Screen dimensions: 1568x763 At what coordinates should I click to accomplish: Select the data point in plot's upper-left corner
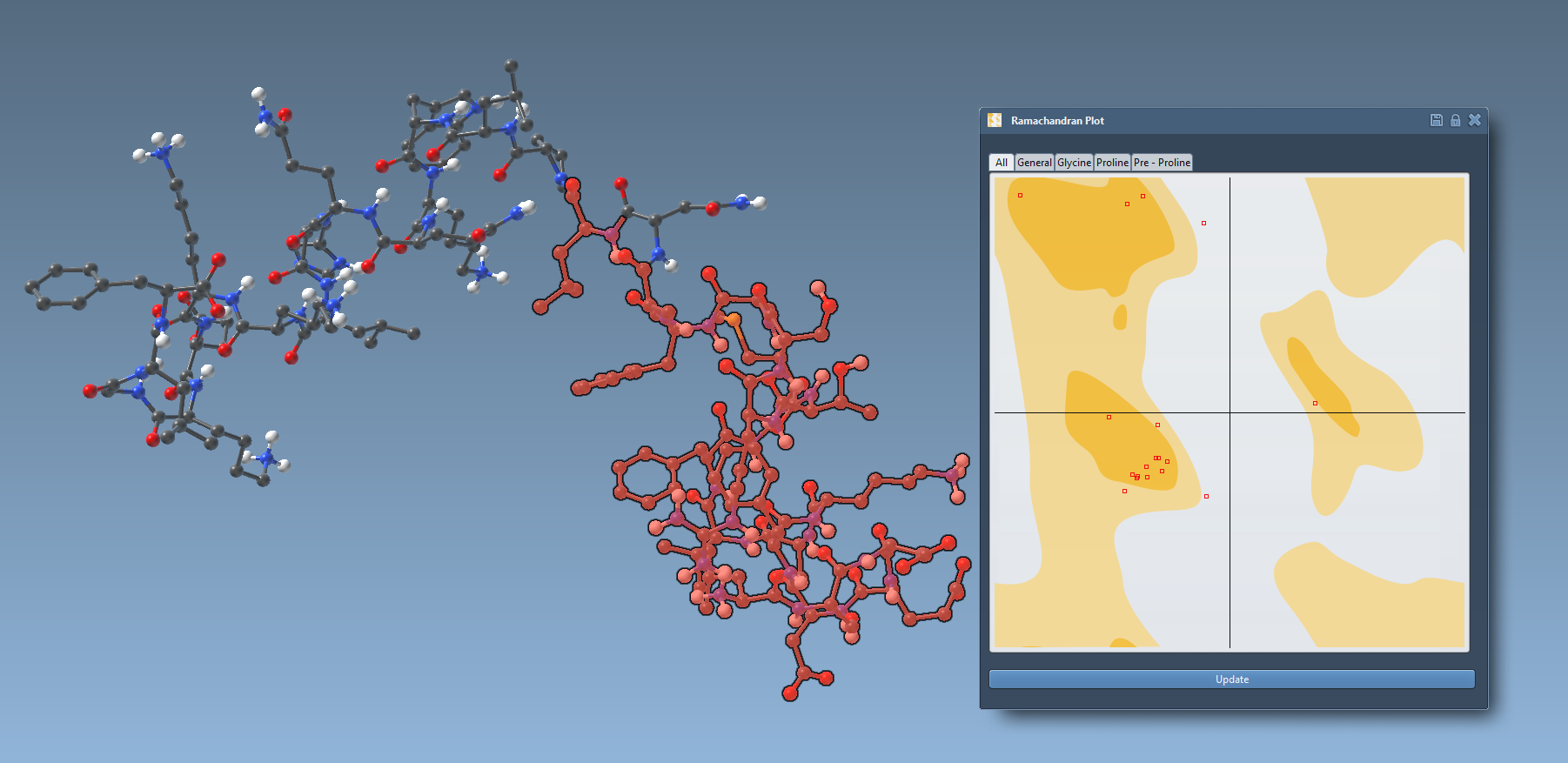coord(1021,196)
